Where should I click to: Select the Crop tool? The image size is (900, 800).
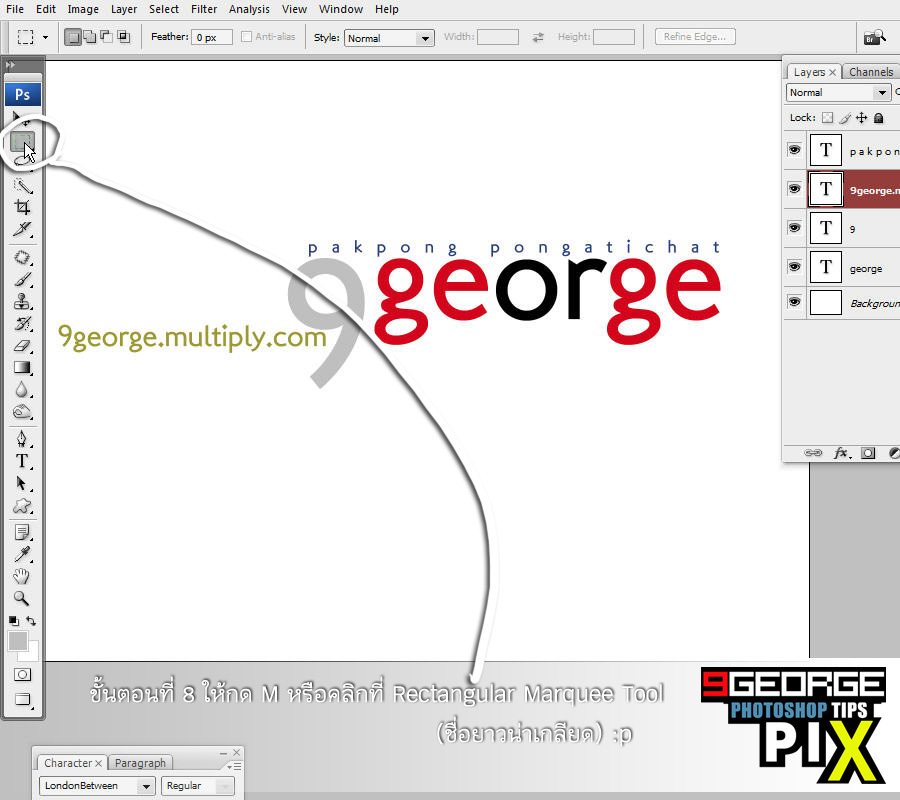[x=22, y=207]
